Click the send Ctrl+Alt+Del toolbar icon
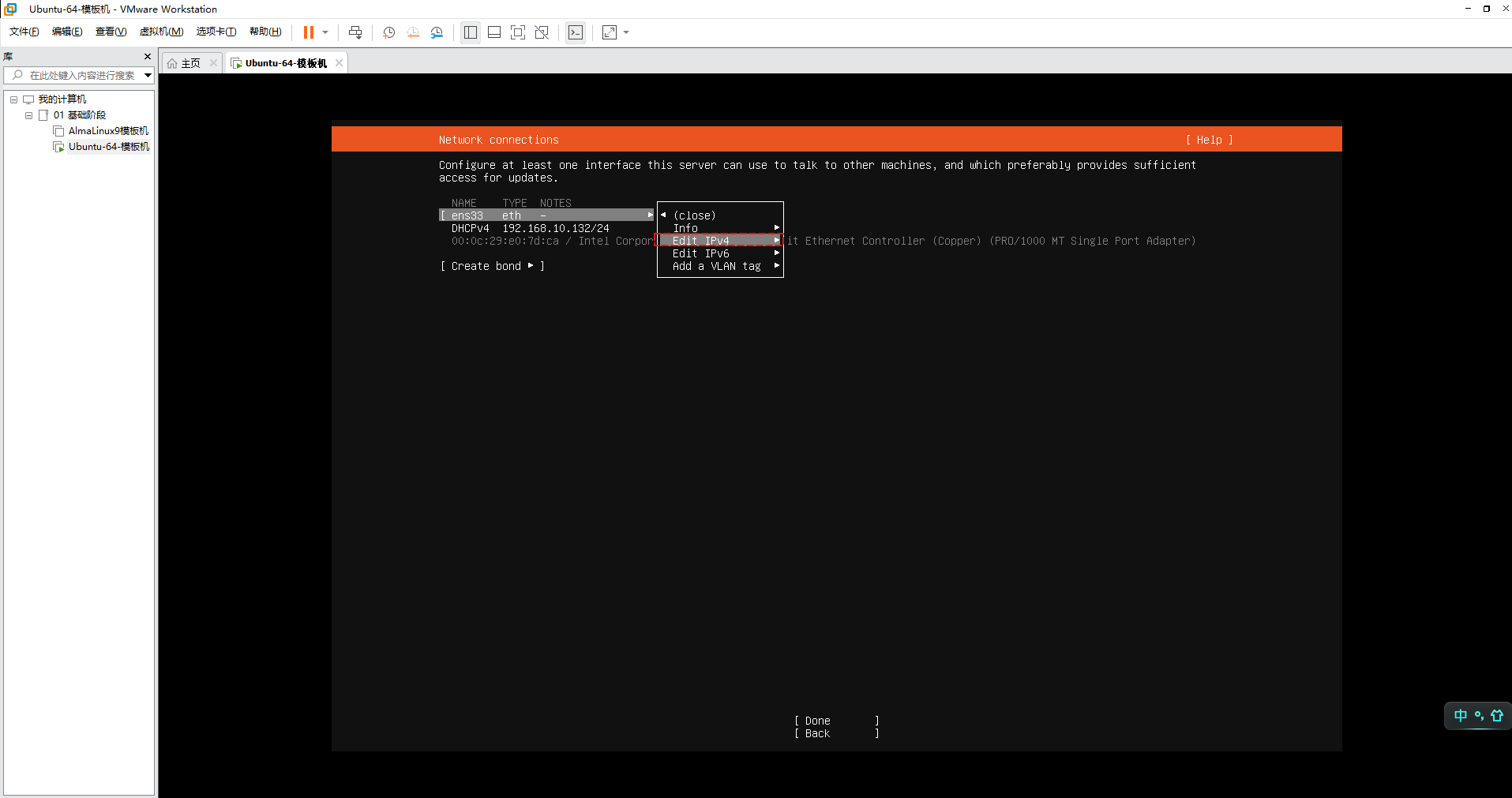The width and height of the screenshot is (1512, 798). 355,32
